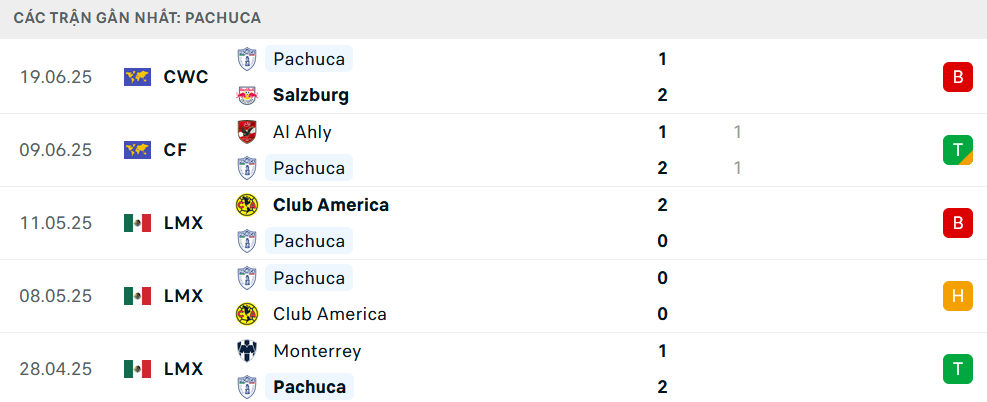Open the Monterrey team link

pyautogui.click(x=317, y=351)
